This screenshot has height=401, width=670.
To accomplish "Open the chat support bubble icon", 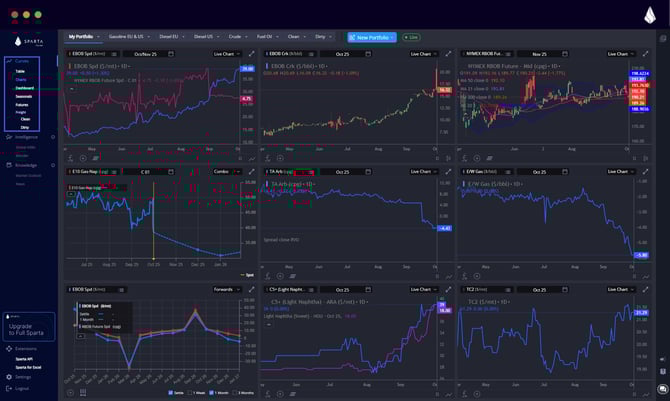I will pos(662,388).
